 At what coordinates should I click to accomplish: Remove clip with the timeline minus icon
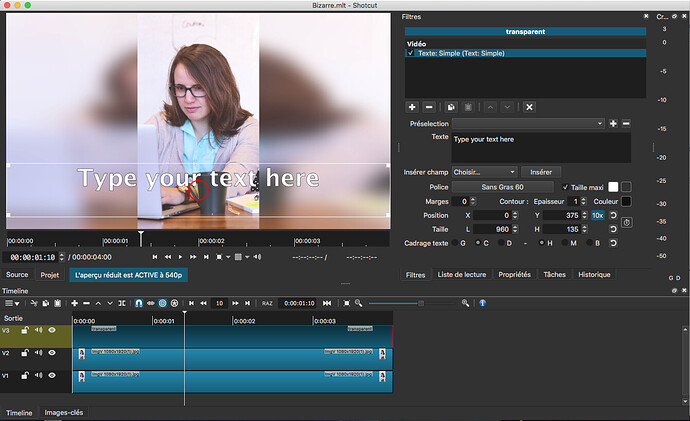click(86, 303)
